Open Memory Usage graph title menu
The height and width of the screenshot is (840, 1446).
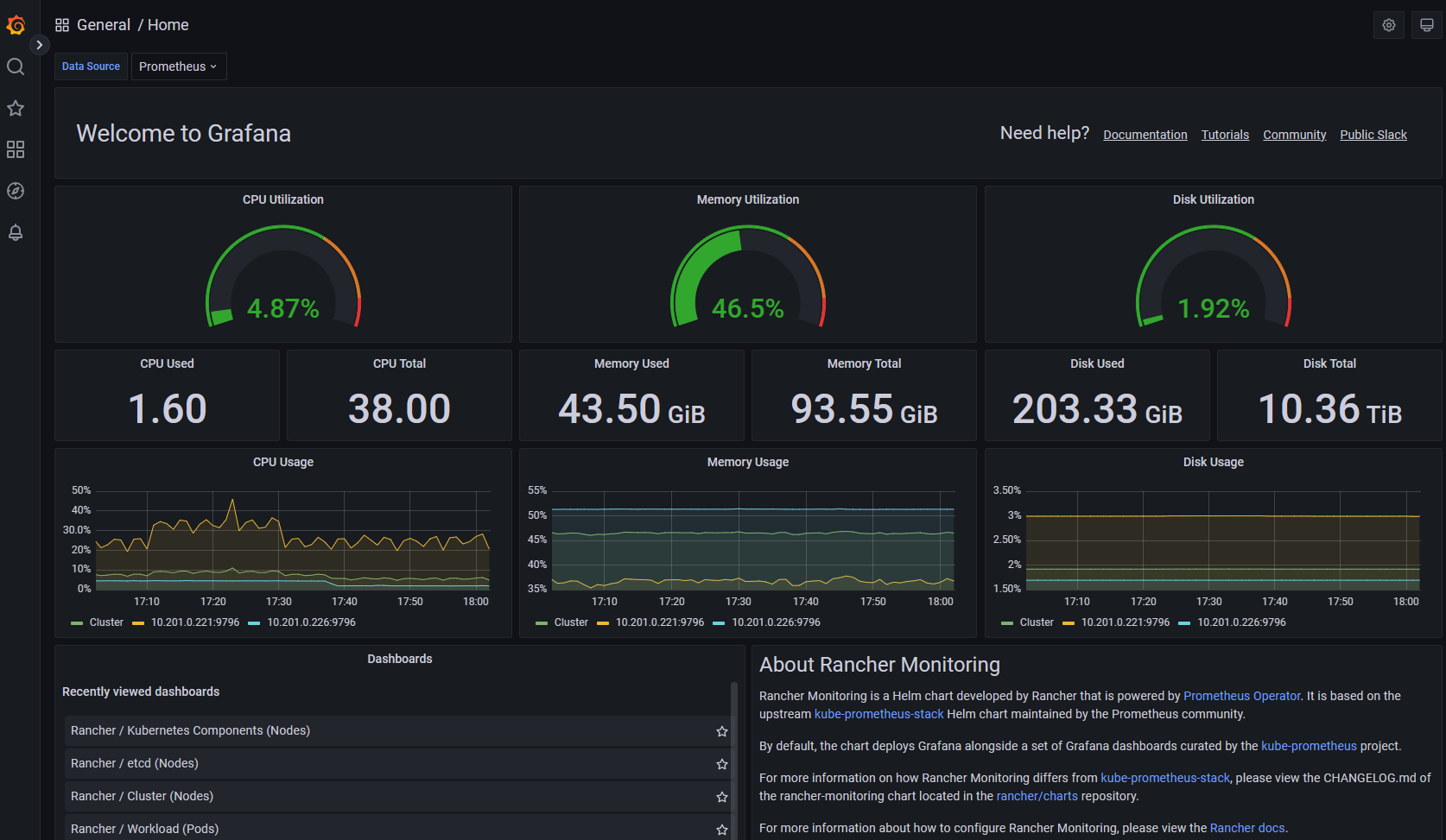(748, 462)
